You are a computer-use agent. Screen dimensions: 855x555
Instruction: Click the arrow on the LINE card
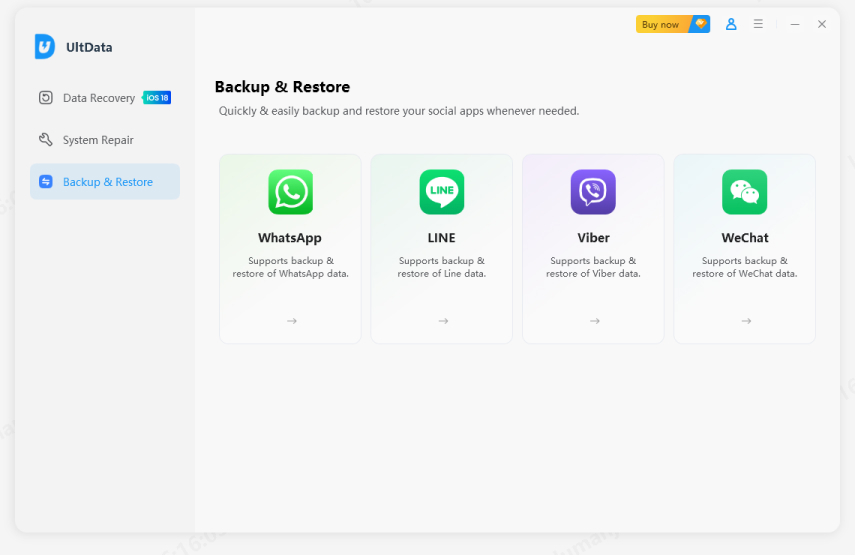[443, 321]
